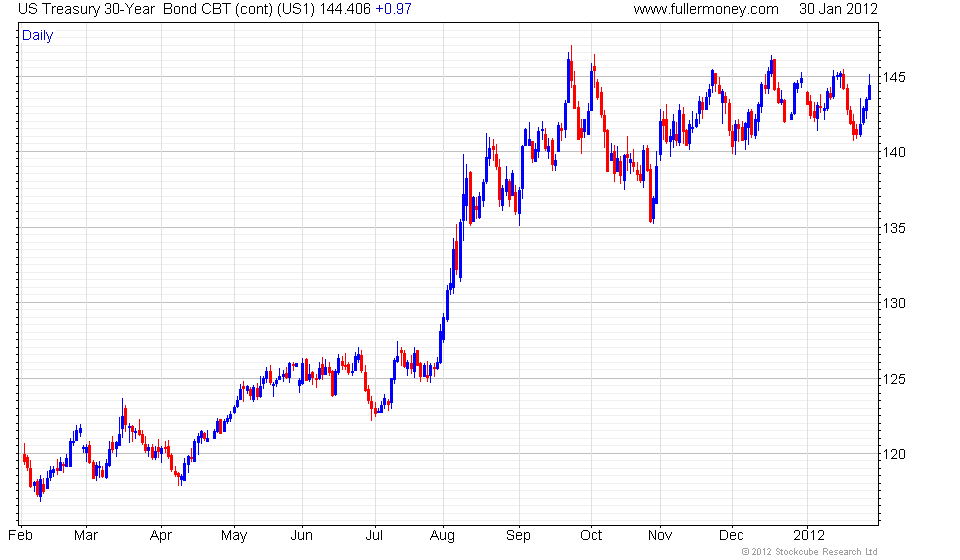
Task: Click the date '30 Jan 2012'
Action: (838, 9)
